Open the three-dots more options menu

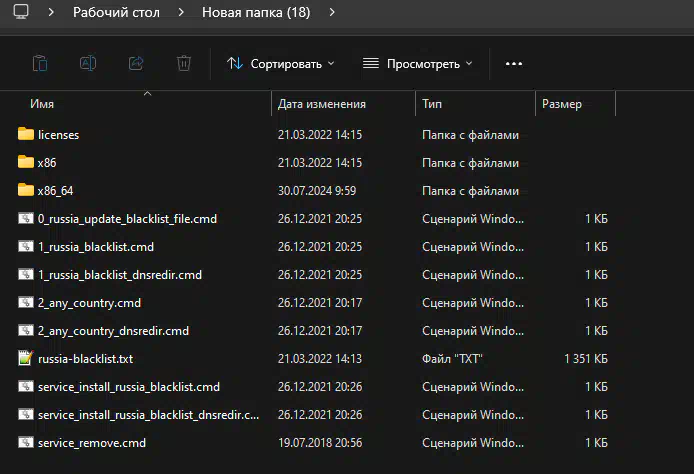[514, 63]
